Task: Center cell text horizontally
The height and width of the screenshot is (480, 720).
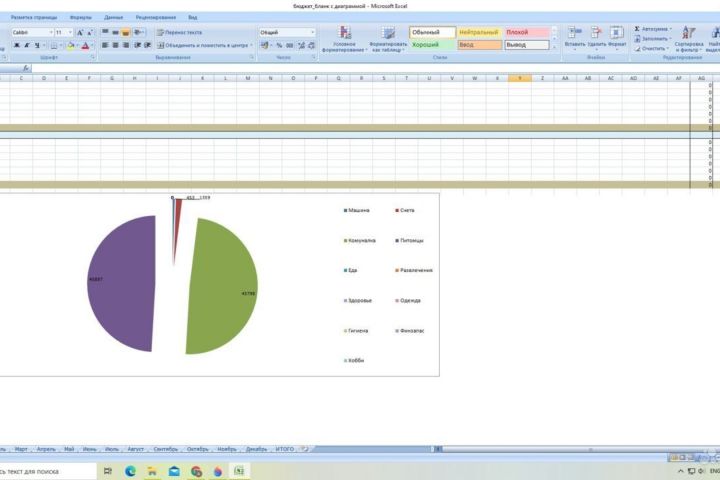Action: click(x=115, y=45)
